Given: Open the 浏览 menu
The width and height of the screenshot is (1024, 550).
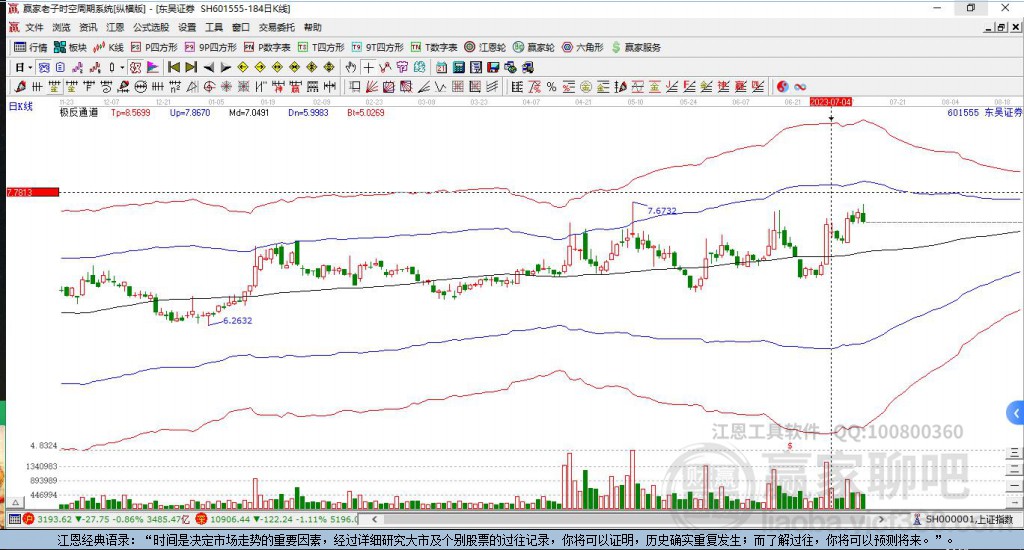Looking at the screenshot, I should tap(61, 27).
